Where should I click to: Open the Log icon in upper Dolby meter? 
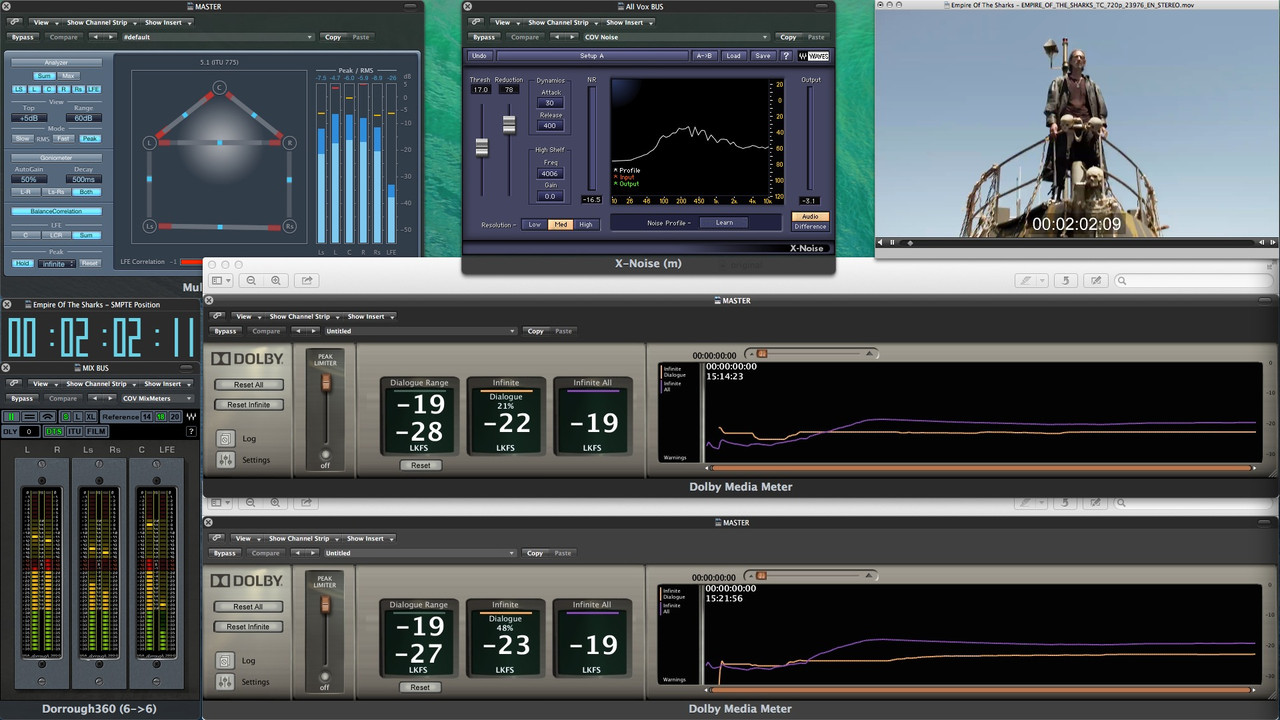(x=225, y=438)
